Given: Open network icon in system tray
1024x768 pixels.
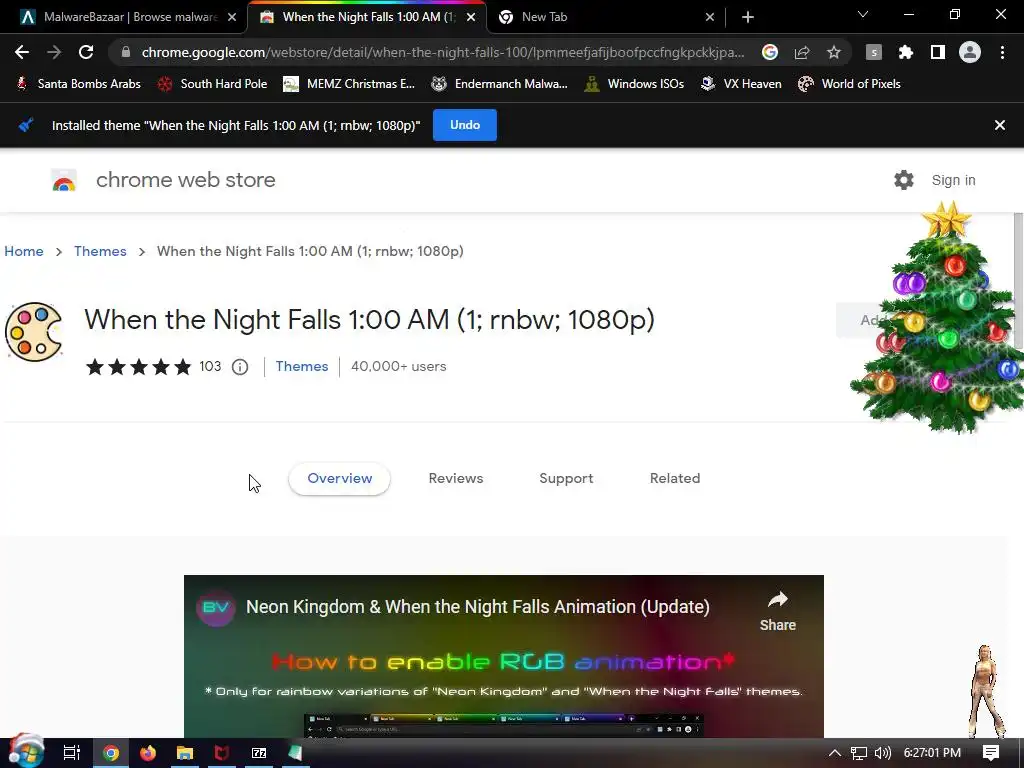Looking at the screenshot, I should [859, 753].
